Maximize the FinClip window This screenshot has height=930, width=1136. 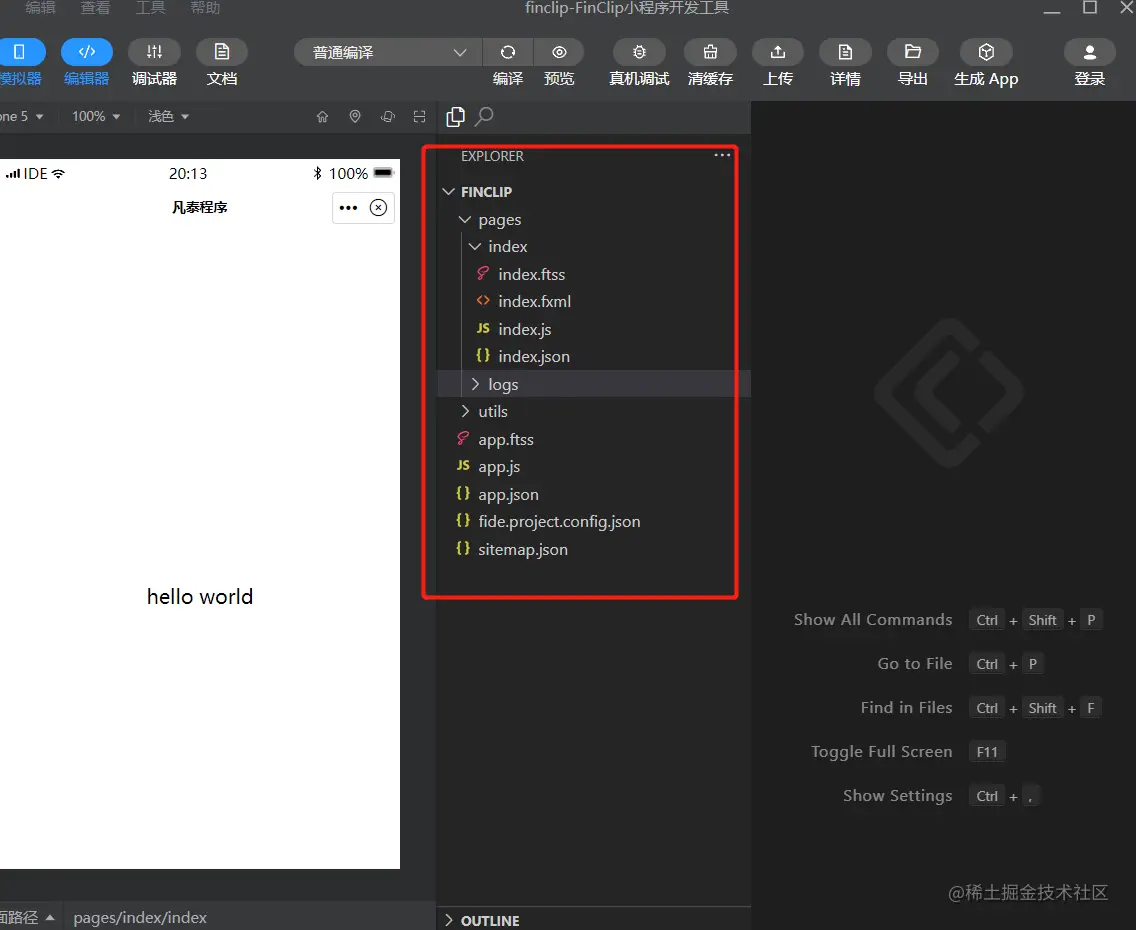coord(1090,7)
